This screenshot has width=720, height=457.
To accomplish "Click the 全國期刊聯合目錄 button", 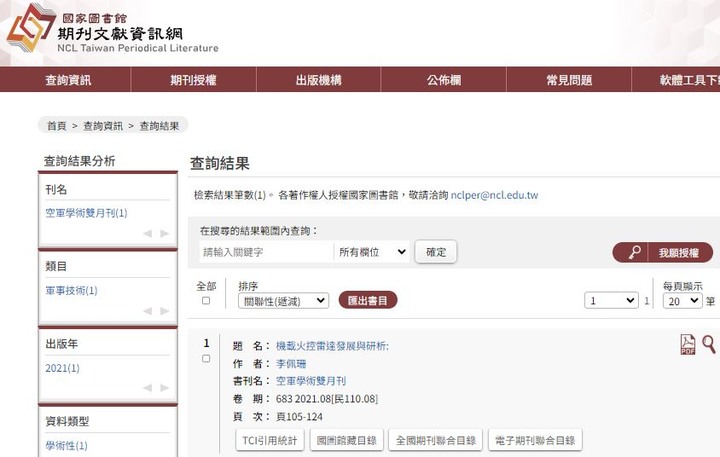I will pyautogui.click(x=435, y=440).
